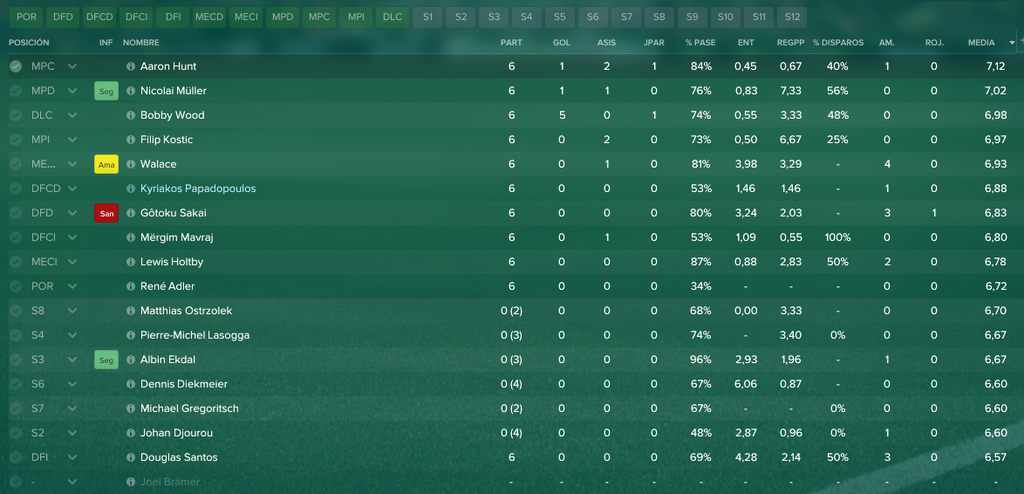Open position dropdown on S8 Matthias Ostrzolek row
Viewport: 1024px width, 494px height.
click(72, 311)
